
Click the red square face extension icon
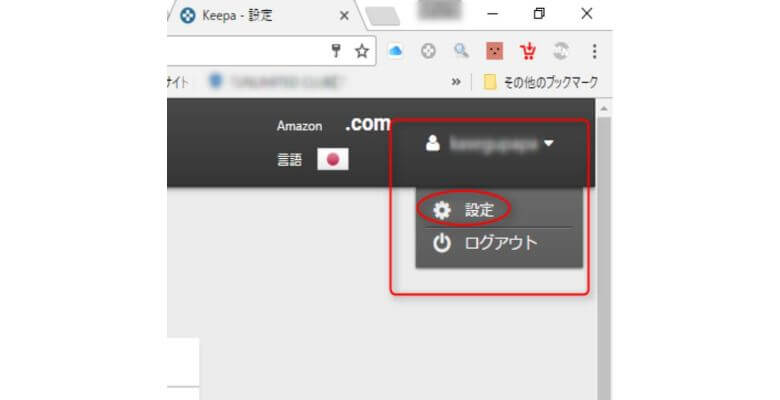494,51
